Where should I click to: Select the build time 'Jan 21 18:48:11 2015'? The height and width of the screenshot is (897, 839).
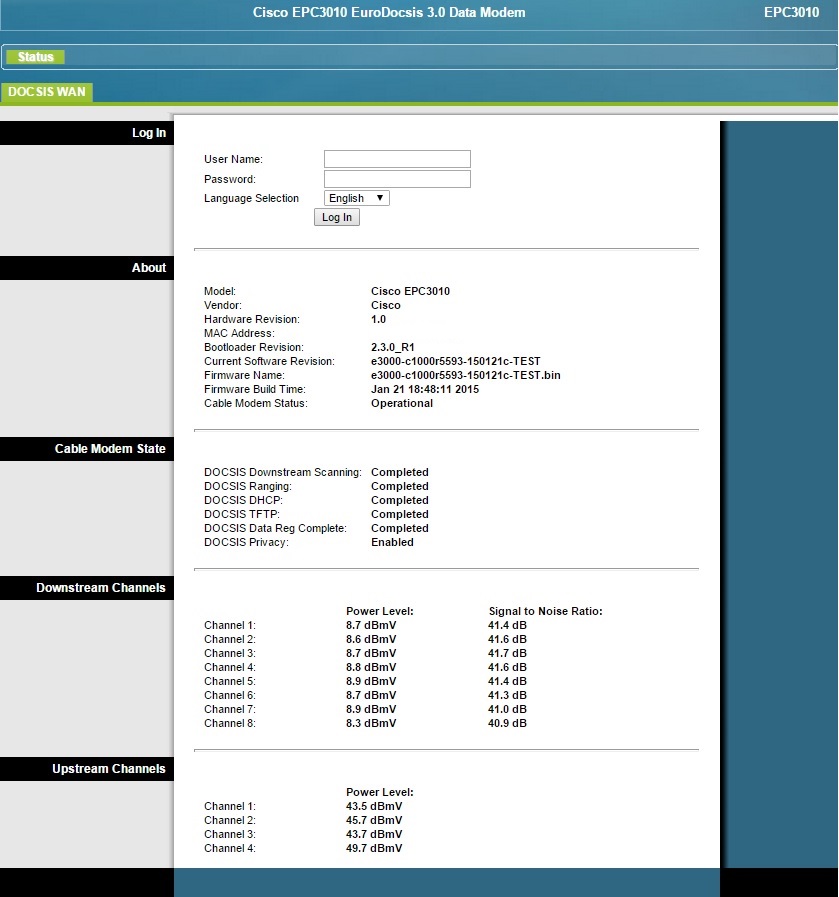[x=425, y=390]
